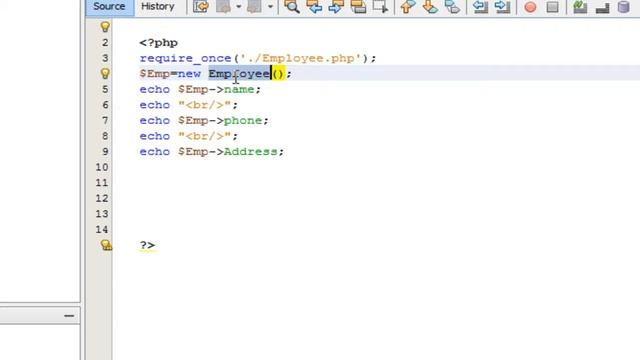Open the Back navigation dropdown arrow
The width and height of the screenshot is (640, 360).
coord(238,7)
